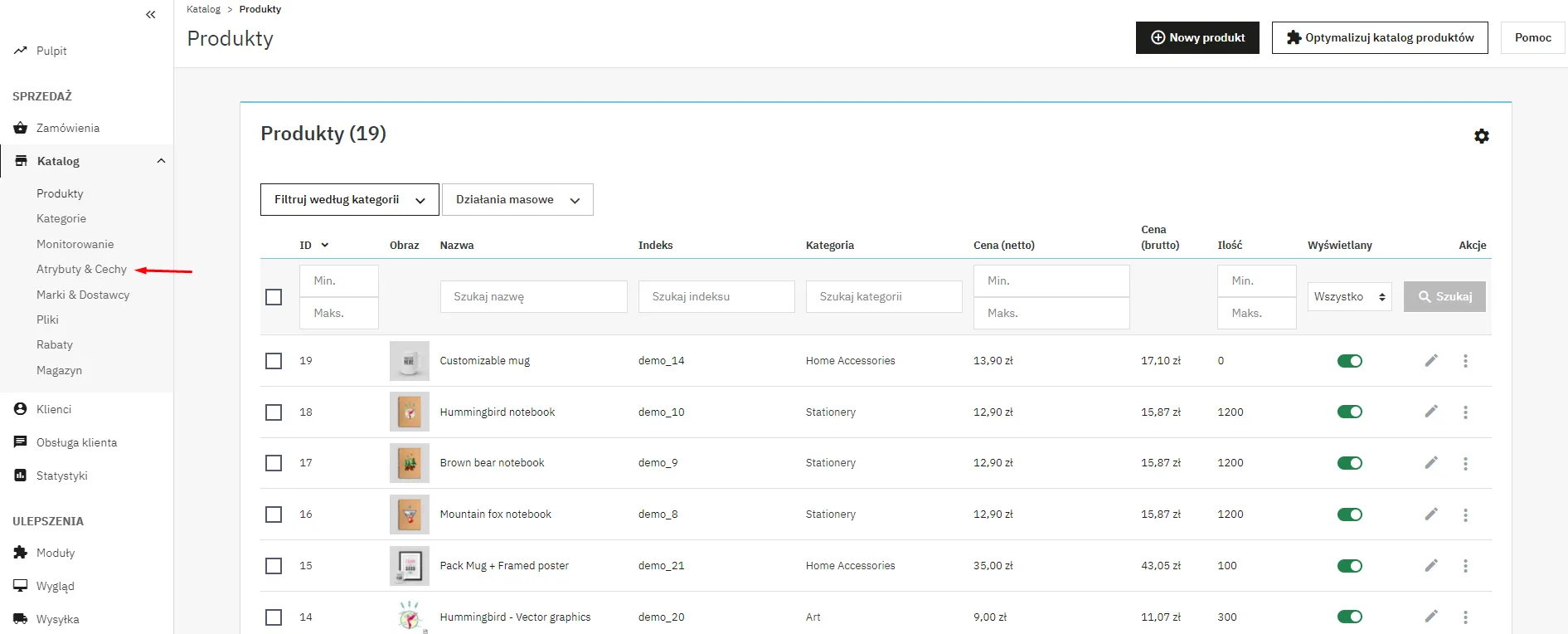Edit Pack Mug + Framed poster row

point(1430,566)
